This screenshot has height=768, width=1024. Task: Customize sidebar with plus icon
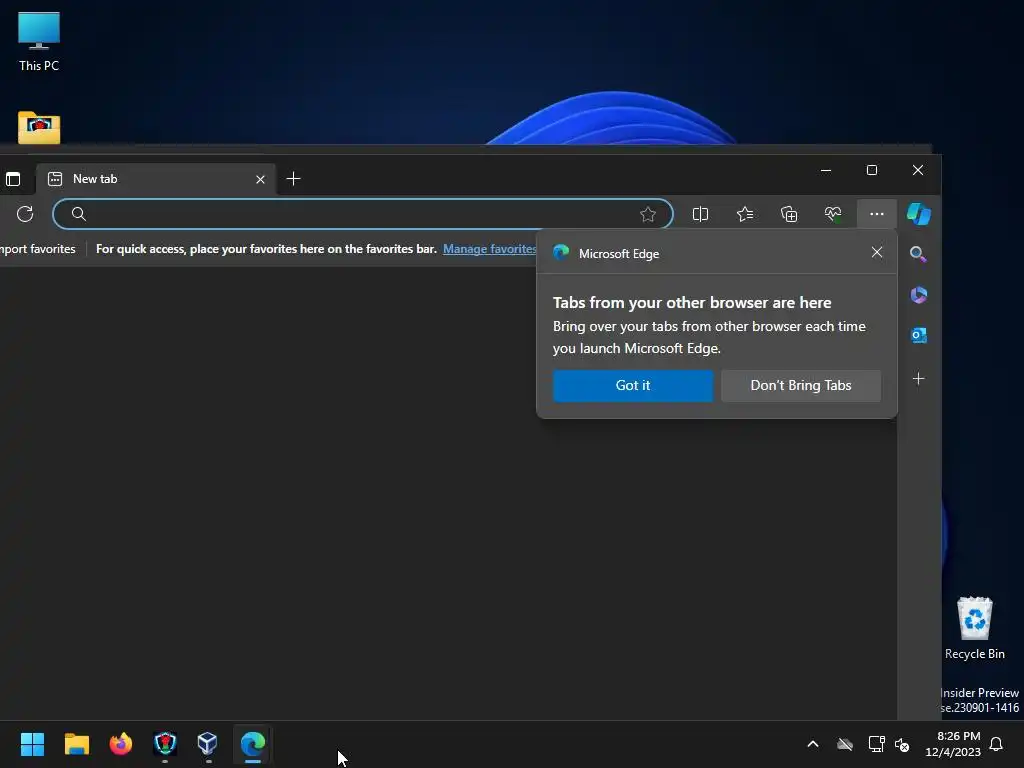click(x=919, y=379)
